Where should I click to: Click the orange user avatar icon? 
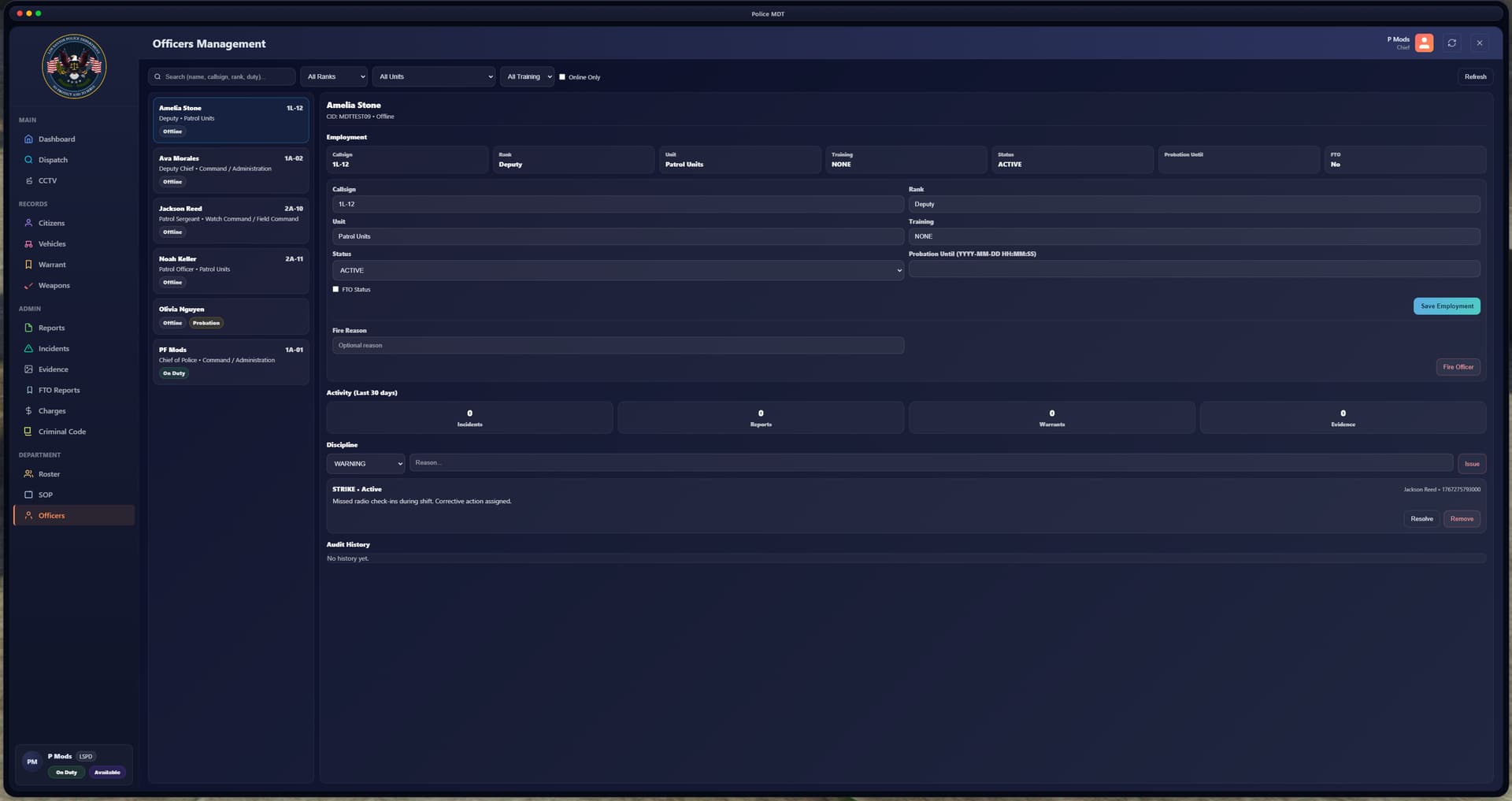1424,43
